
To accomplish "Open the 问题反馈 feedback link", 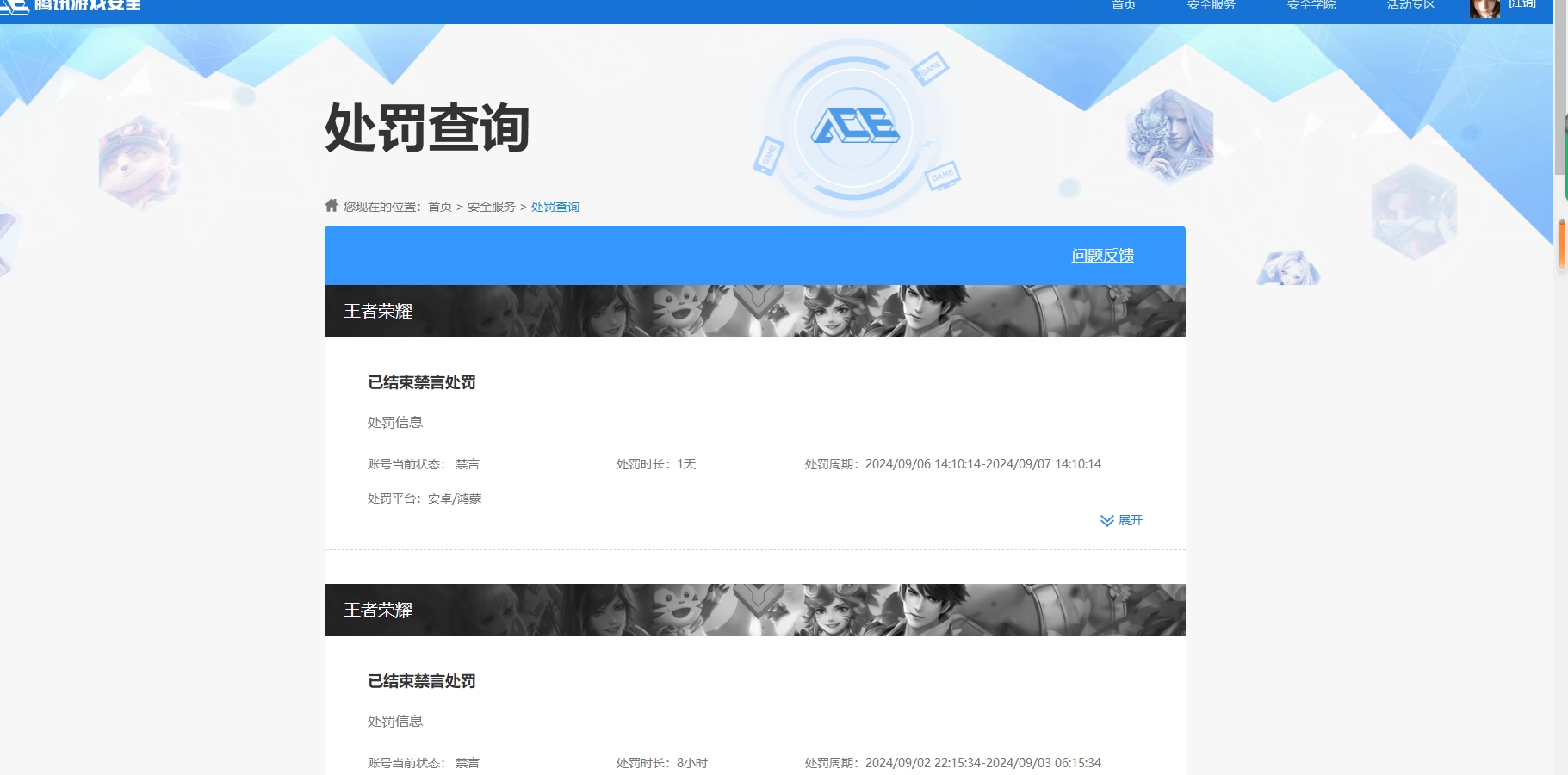I will point(1102,256).
